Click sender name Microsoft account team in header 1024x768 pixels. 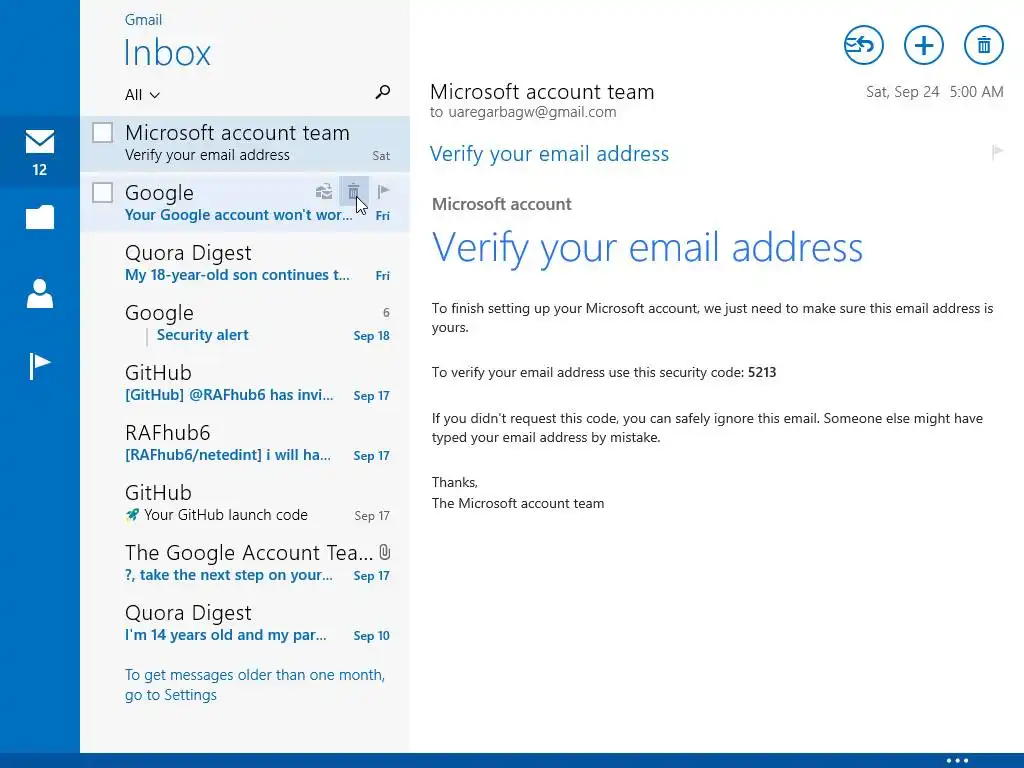[542, 91]
